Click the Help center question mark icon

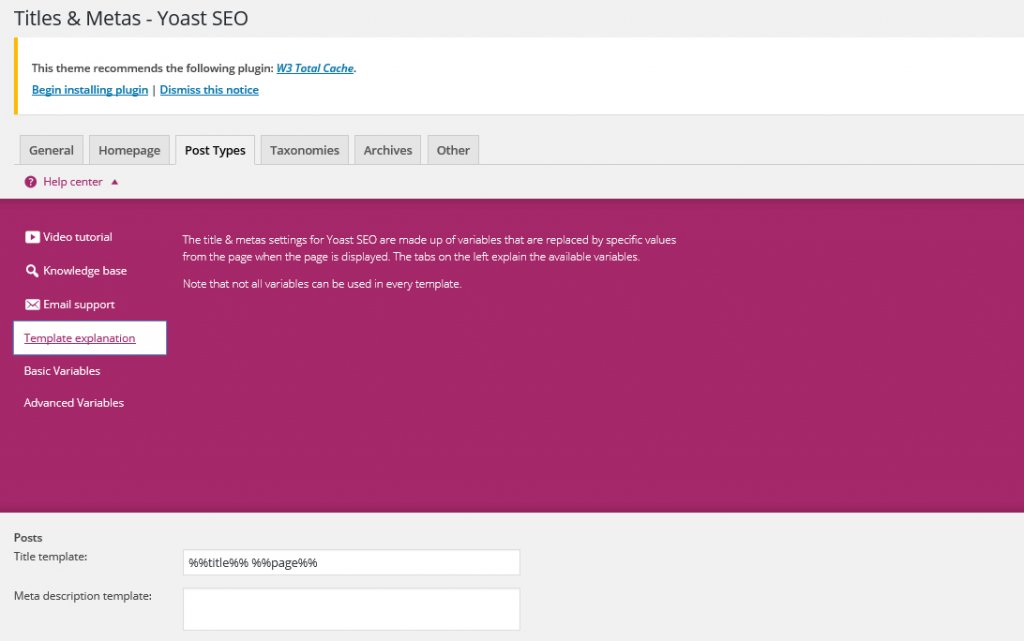click(x=31, y=182)
